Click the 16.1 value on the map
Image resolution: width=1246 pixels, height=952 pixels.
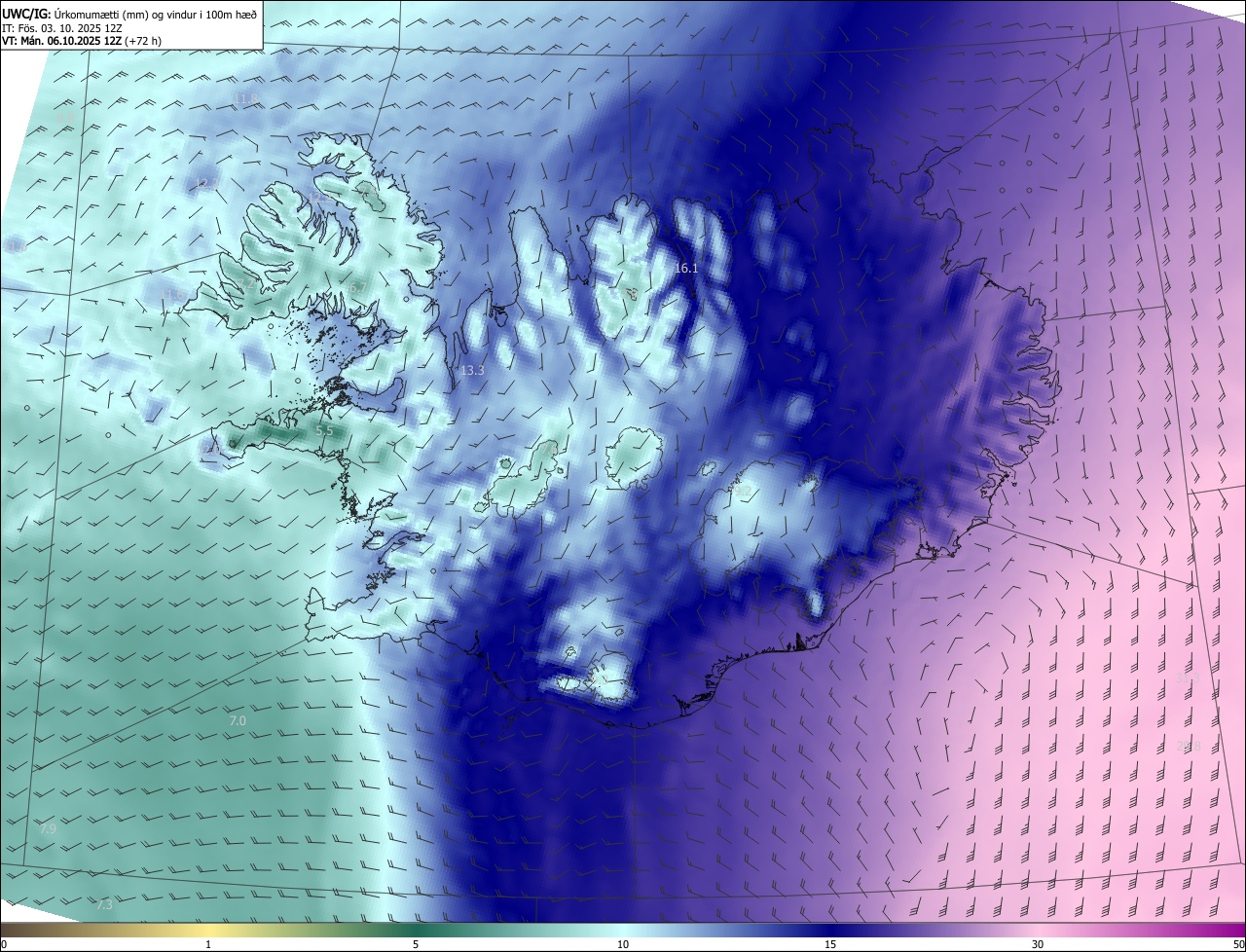pos(687,268)
